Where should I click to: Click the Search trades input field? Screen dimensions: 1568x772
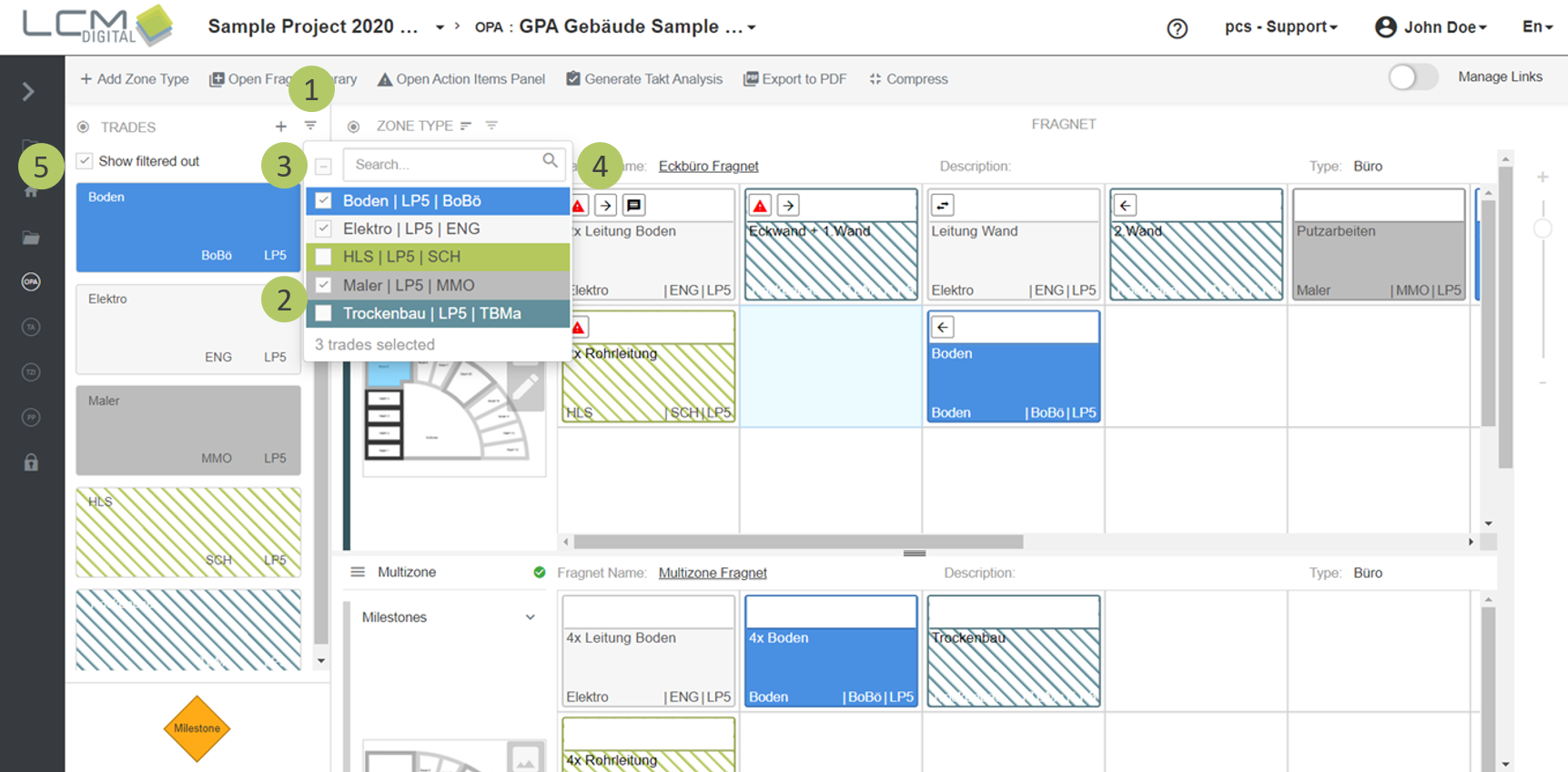coord(443,165)
